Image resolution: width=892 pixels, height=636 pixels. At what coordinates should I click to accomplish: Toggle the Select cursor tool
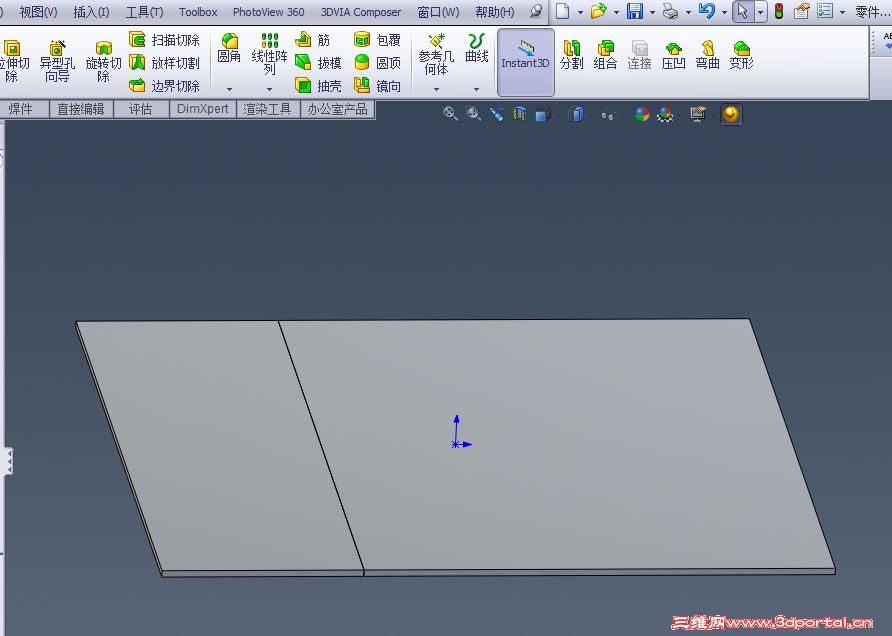(x=742, y=11)
